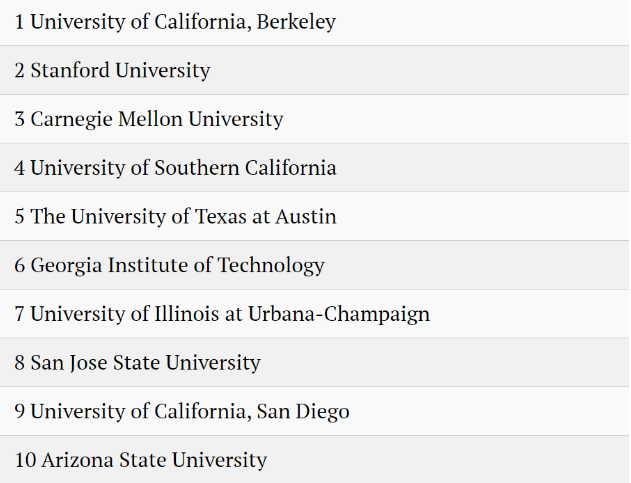Click rank number 2 beside Stanford
Viewport: 631px width, 483px height.
tap(20, 71)
